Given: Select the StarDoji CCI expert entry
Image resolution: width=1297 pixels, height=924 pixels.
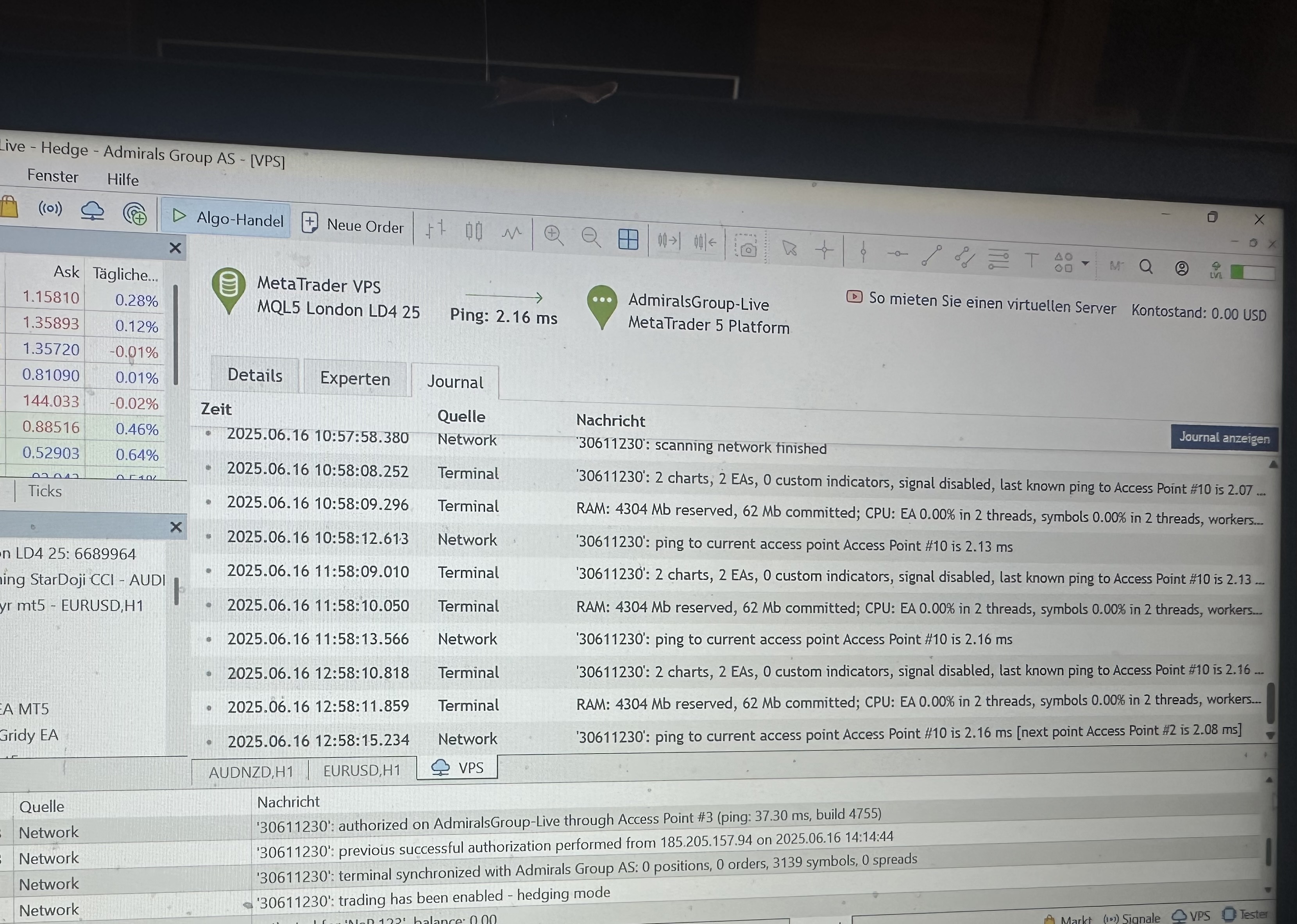Looking at the screenshot, I should click(x=82, y=580).
